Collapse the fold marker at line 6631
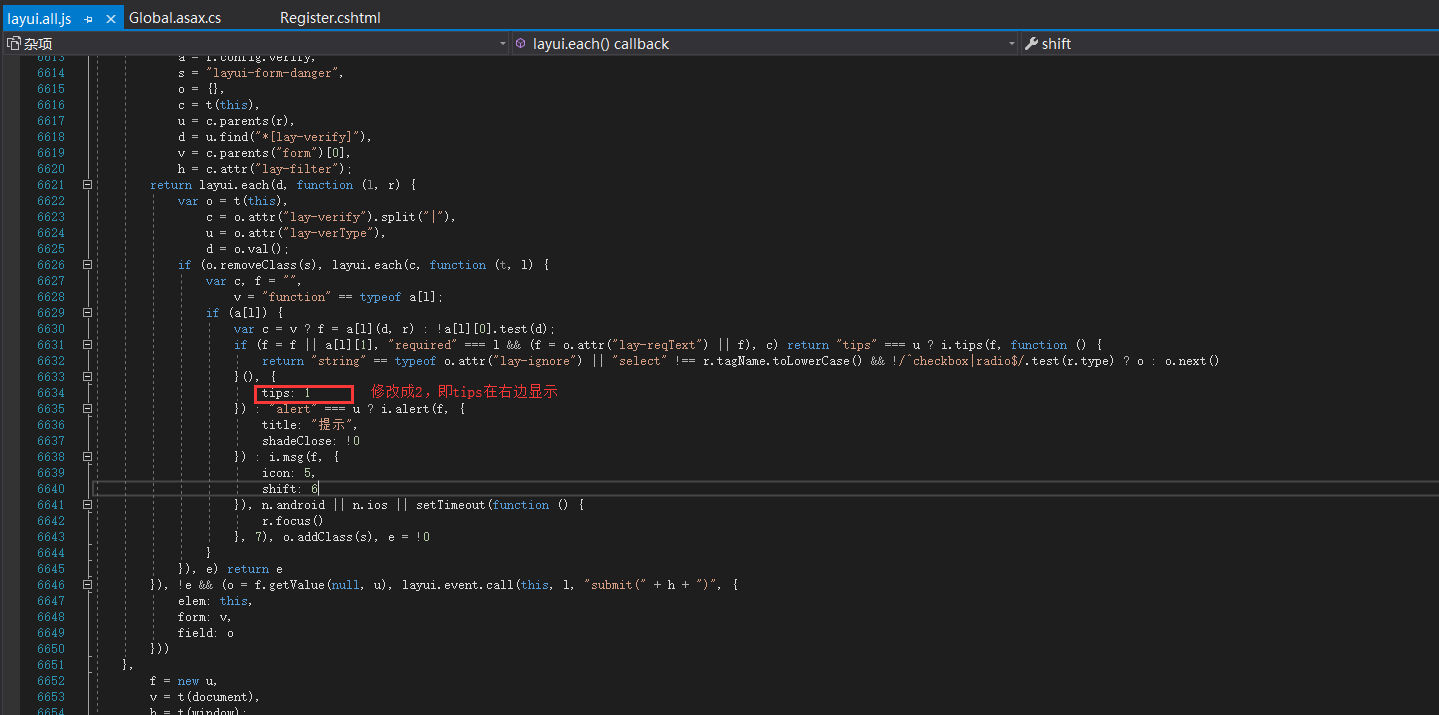This screenshot has height=715, width=1439. 88,344
